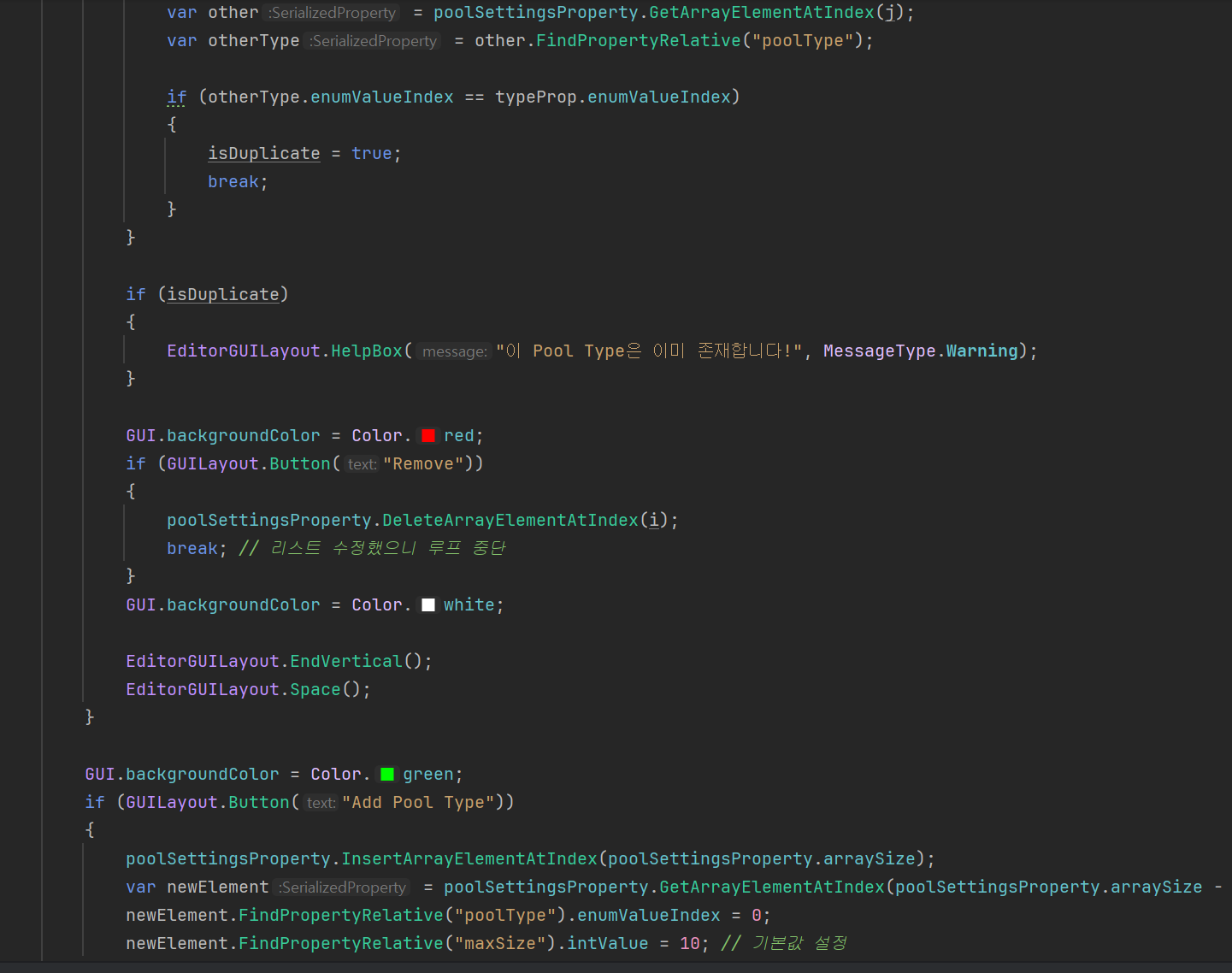Click the 'true' keyword literal

pos(371,154)
